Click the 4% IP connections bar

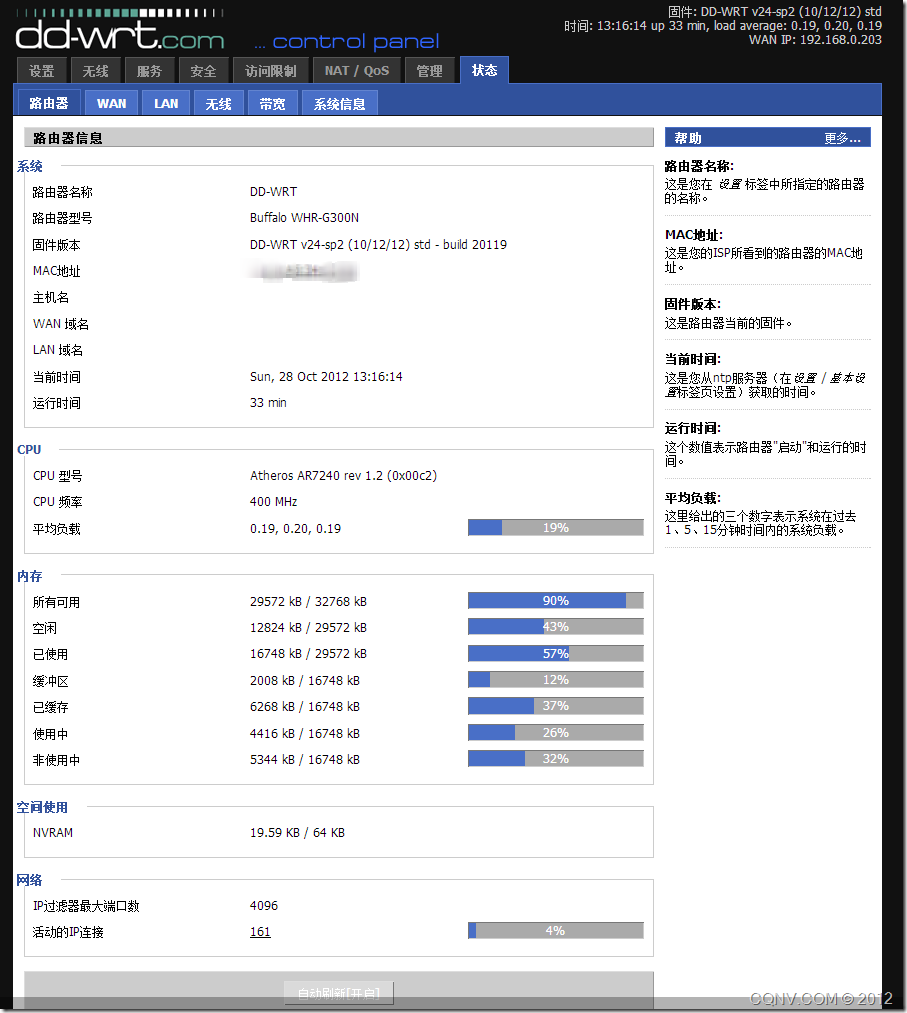(556, 930)
